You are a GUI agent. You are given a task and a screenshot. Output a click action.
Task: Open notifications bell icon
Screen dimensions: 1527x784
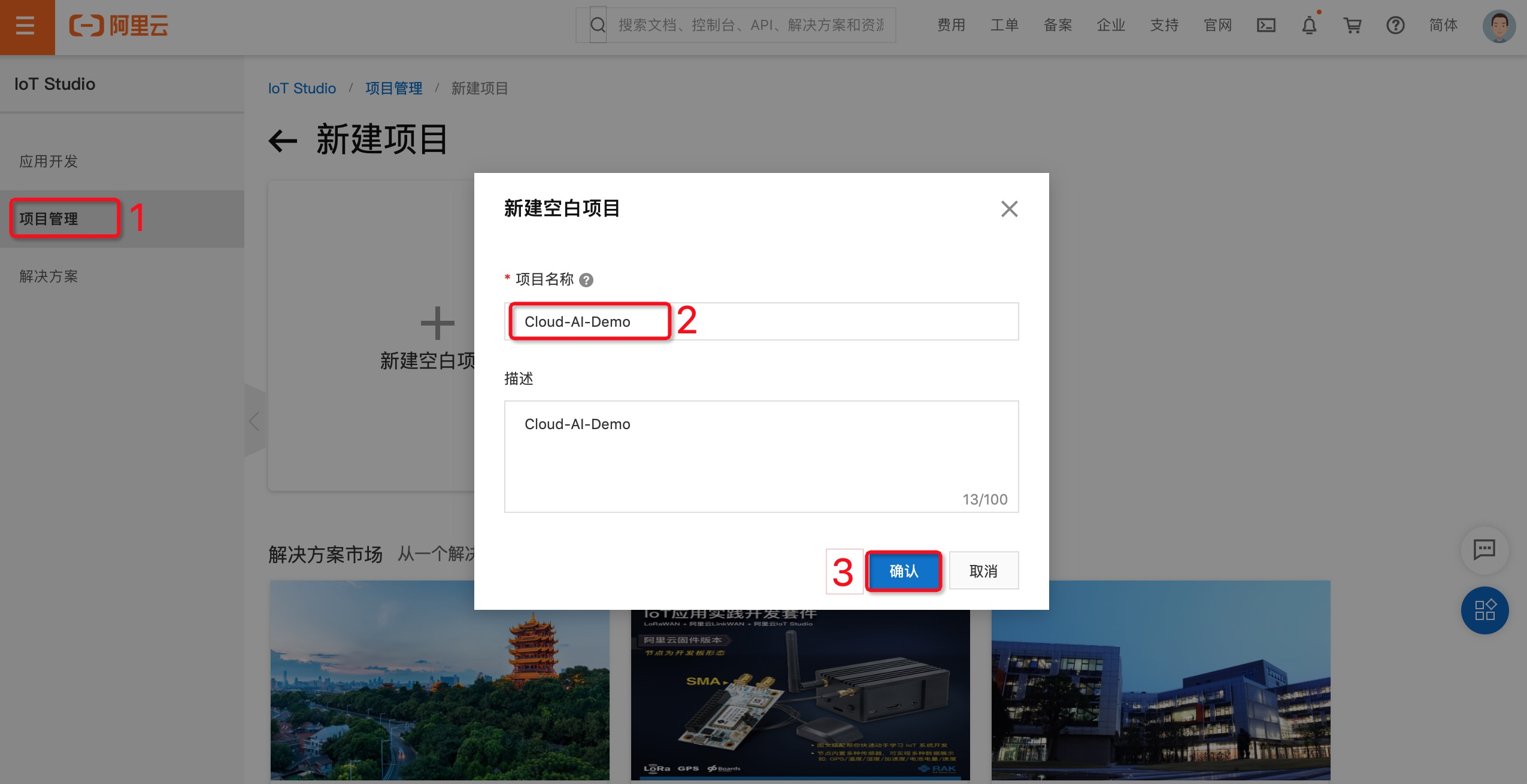point(1310,25)
